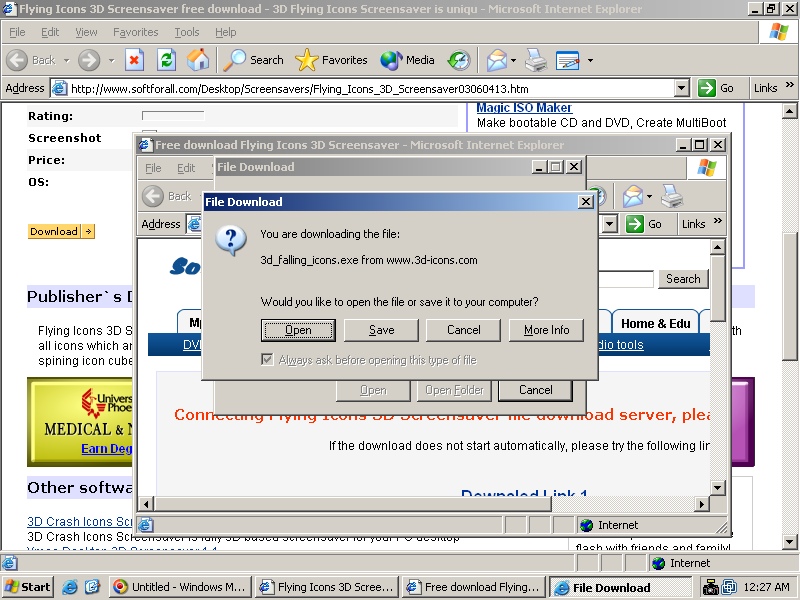Open main window address bar dropdown

click(682, 88)
